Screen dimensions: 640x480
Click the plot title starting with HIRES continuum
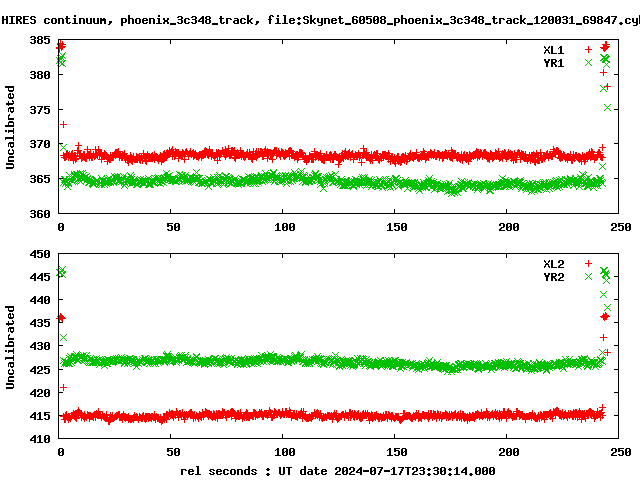(320, 20)
